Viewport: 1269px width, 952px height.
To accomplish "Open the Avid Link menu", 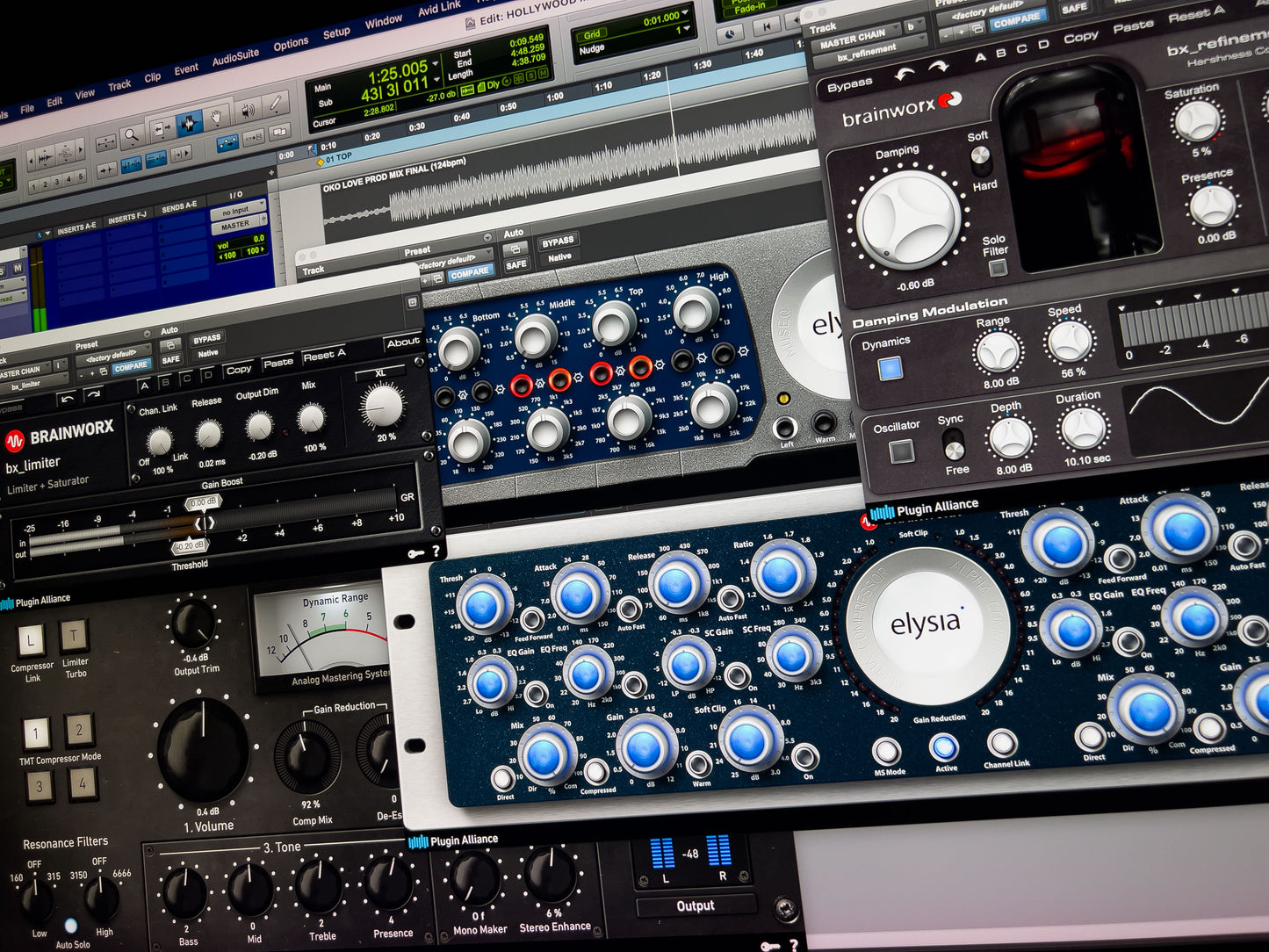I will (439, 8).
